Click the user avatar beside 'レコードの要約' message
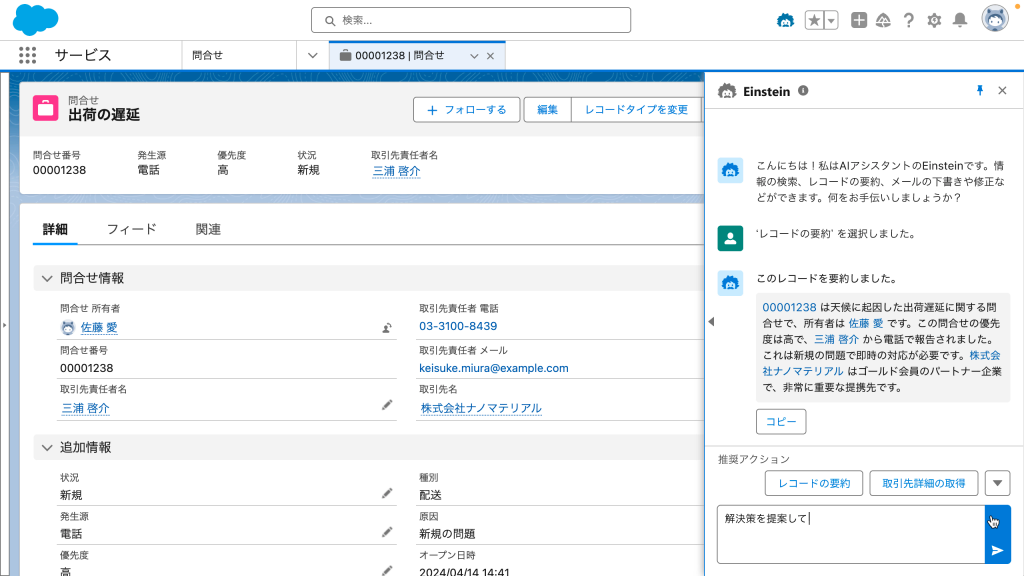 tap(730, 238)
